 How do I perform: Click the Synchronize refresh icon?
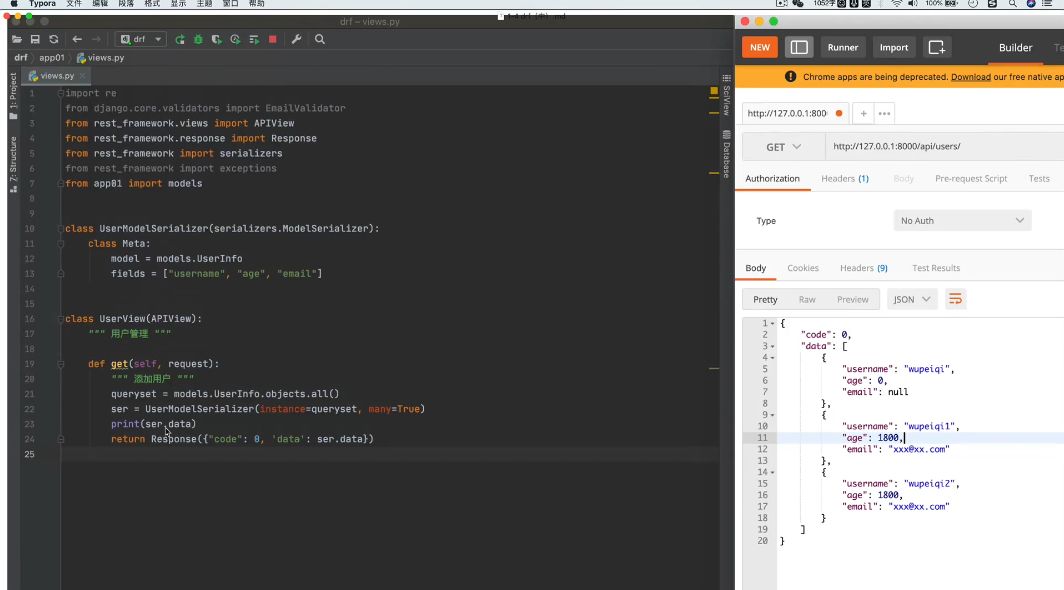(x=54, y=39)
